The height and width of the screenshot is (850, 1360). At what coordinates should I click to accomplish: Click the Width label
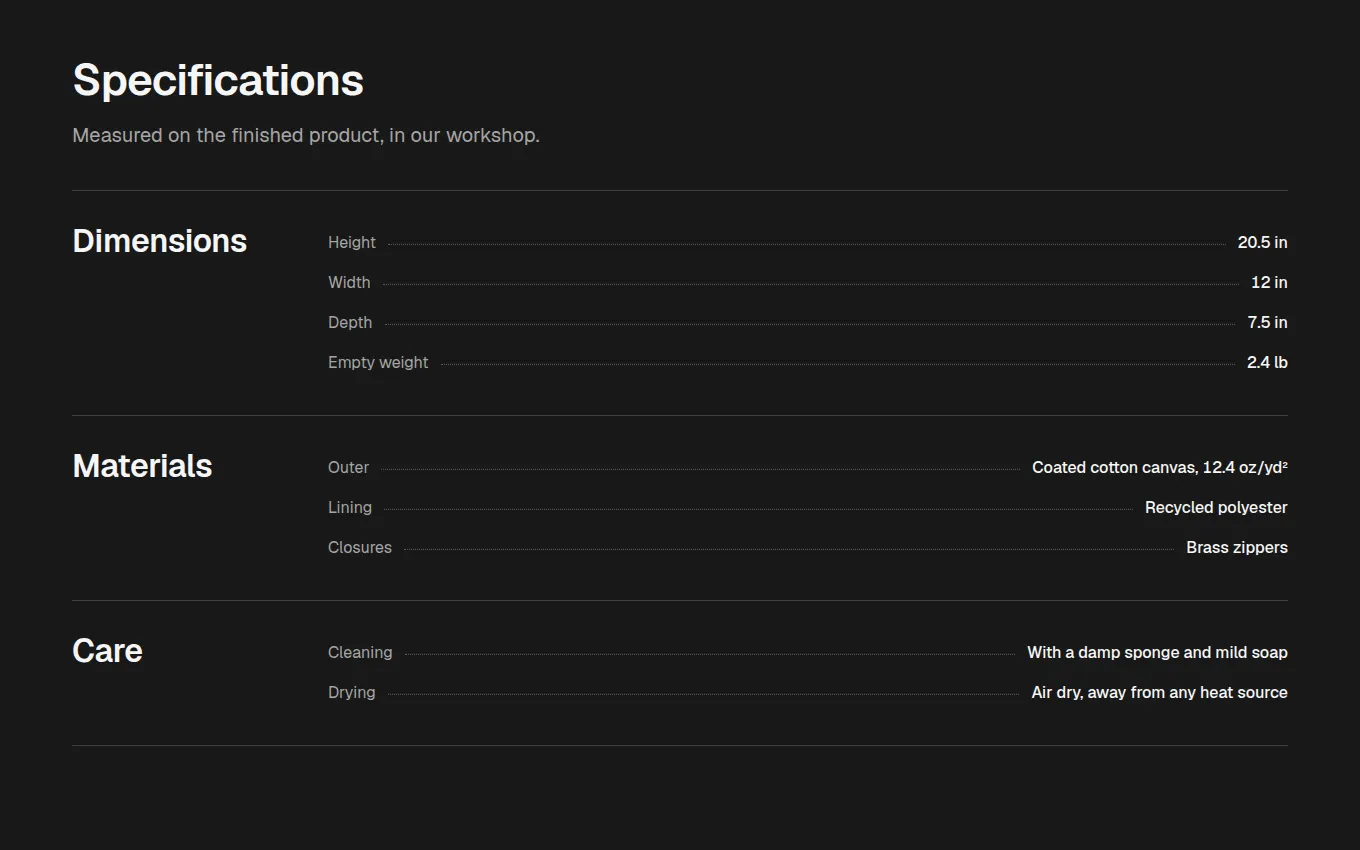(x=349, y=282)
